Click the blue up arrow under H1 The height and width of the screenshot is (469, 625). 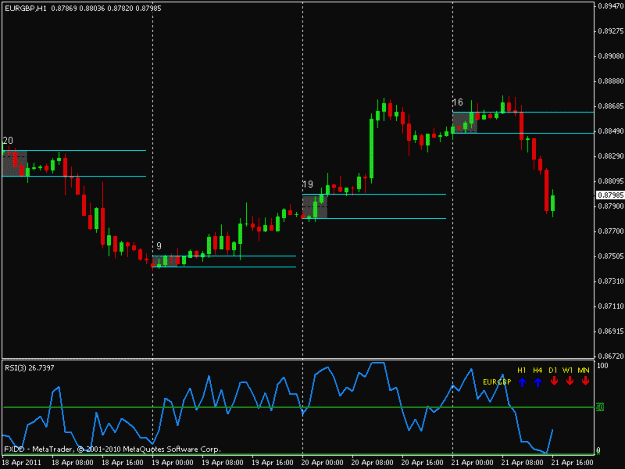pyautogui.click(x=522, y=383)
